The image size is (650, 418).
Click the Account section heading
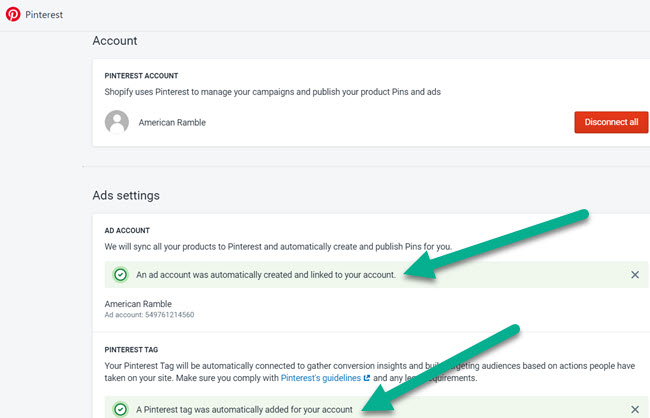115,41
